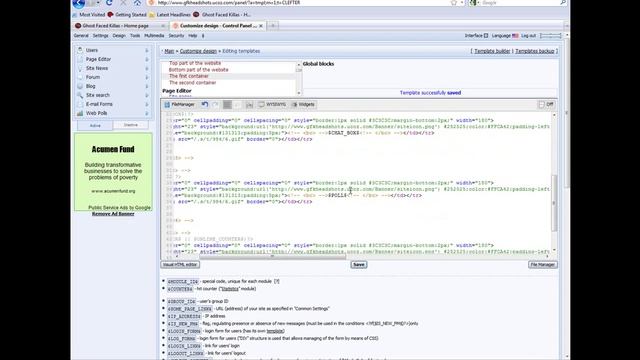Viewport: 640px width, 360px height.
Task: Select the Bottom part of the website template
Action: 198,70
